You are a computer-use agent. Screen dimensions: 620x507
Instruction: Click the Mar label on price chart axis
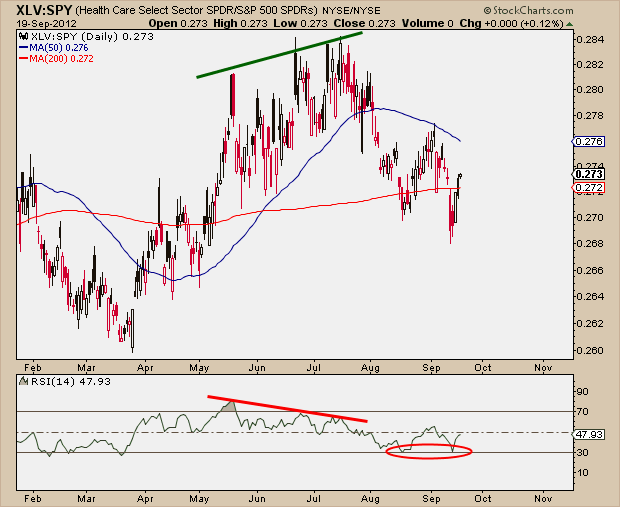click(x=86, y=368)
